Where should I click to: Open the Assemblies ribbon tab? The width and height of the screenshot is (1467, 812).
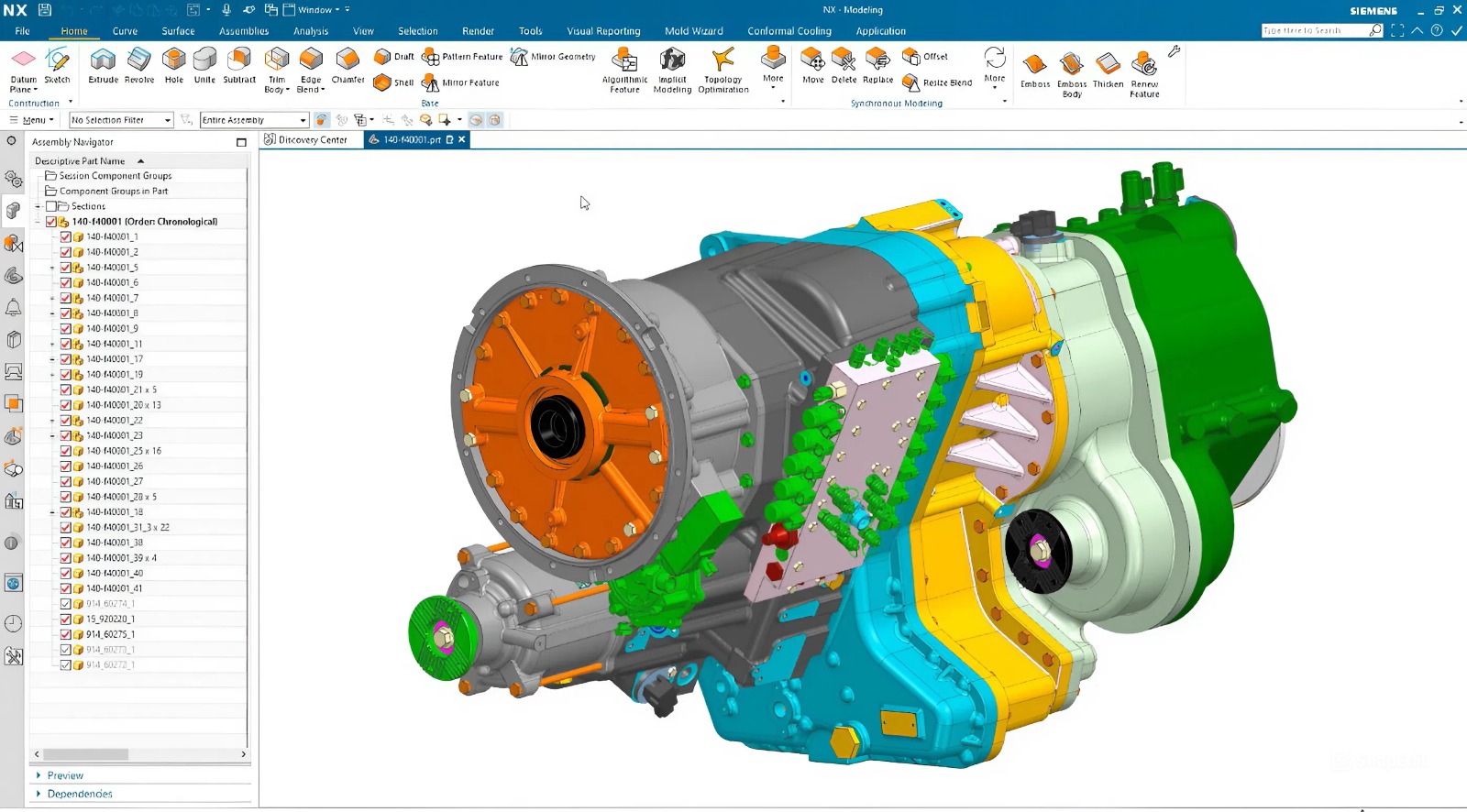[x=244, y=31]
